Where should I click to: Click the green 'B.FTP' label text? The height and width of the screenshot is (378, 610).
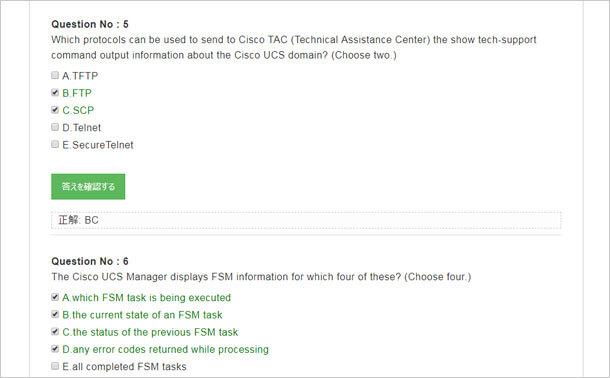click(77, 93)
